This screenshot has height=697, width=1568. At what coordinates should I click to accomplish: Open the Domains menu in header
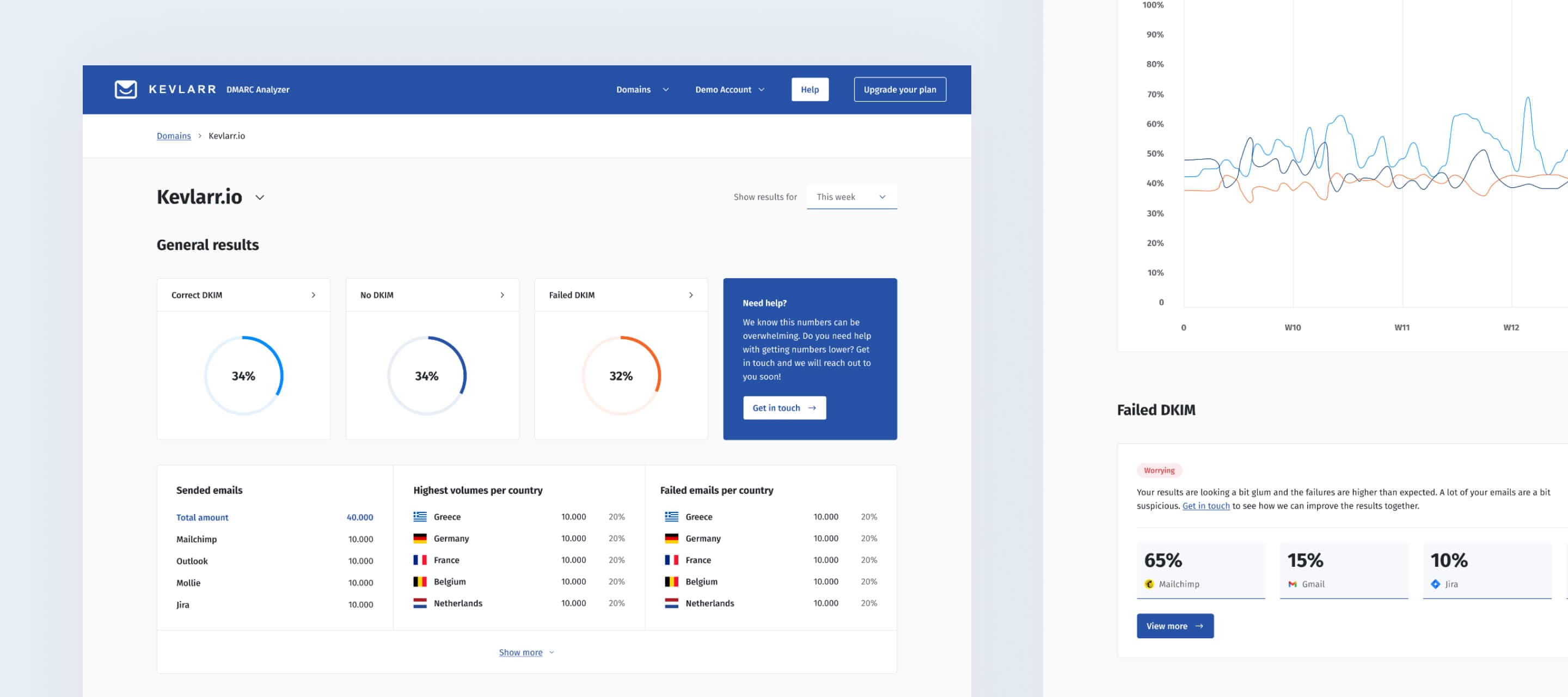642,89
